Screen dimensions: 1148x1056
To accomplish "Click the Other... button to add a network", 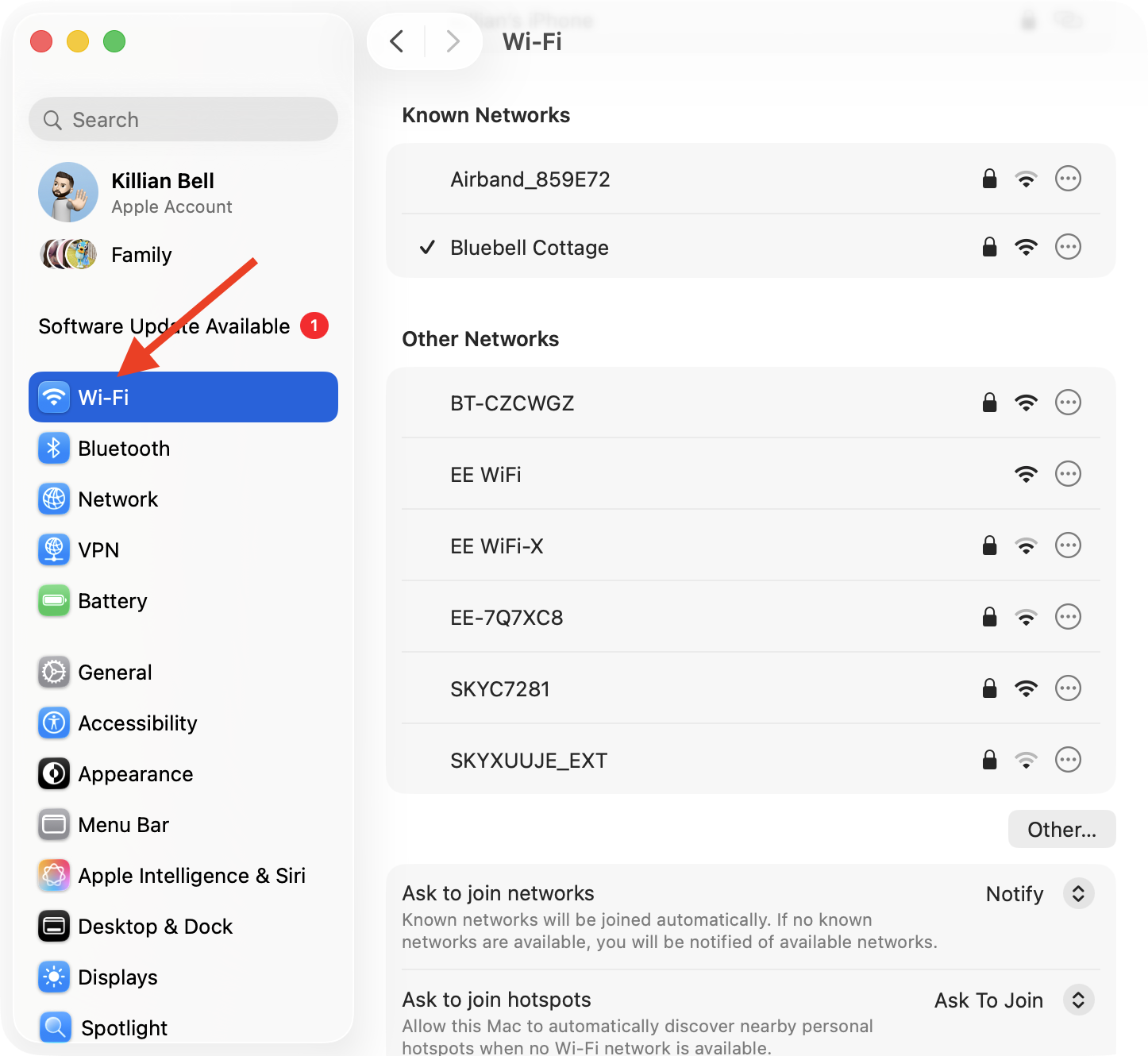I will [x=1061, y=829].
